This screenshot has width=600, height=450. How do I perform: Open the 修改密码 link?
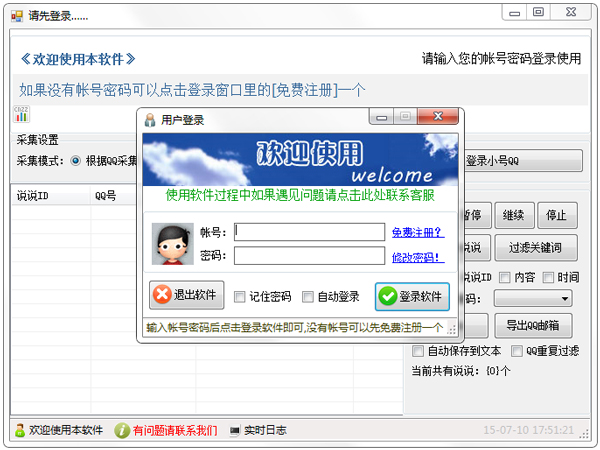tap(417, 257)
